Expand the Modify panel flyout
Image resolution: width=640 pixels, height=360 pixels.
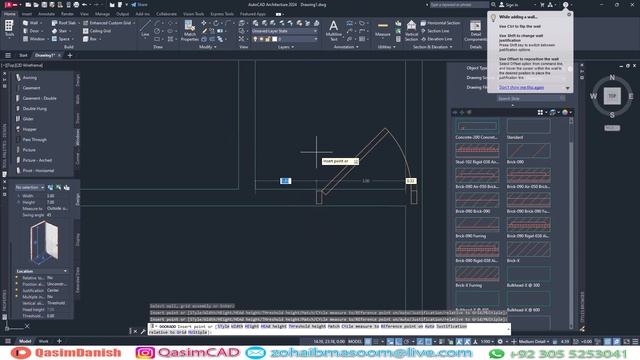(208, 47)
